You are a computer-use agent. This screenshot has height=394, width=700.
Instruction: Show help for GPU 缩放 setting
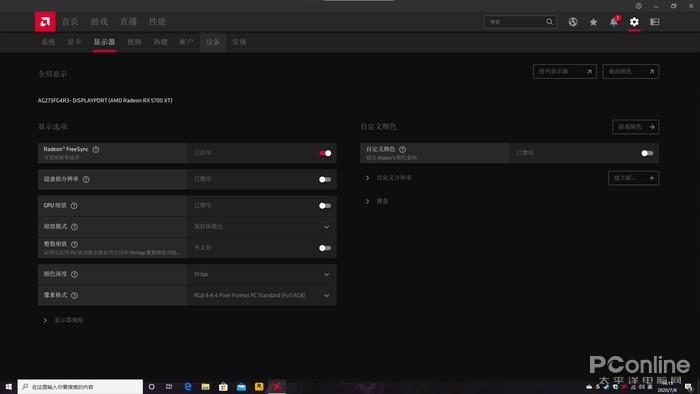[74, 206]
